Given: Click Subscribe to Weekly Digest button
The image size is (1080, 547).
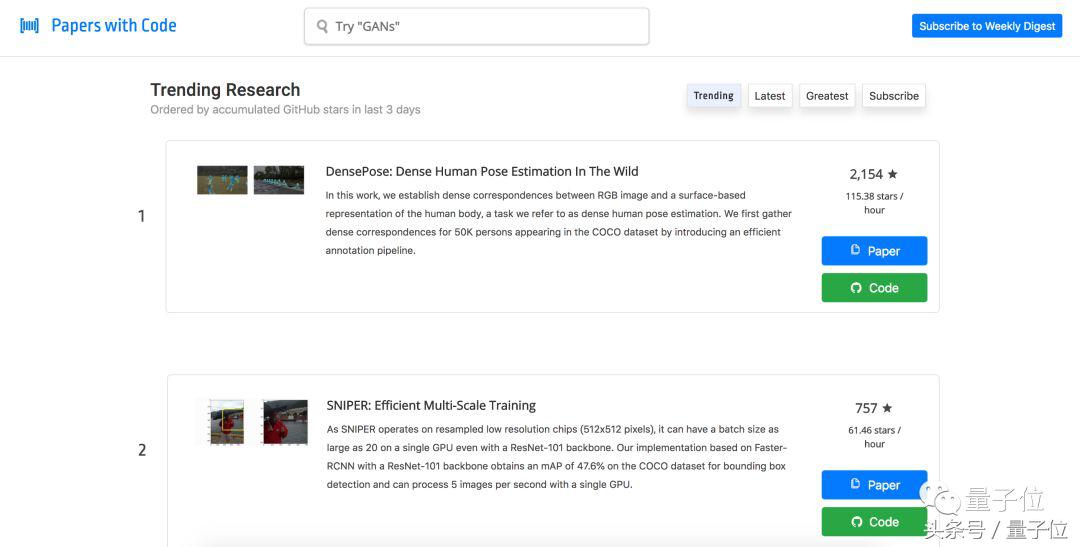Looking at the screenshot, I should (986, 26).
